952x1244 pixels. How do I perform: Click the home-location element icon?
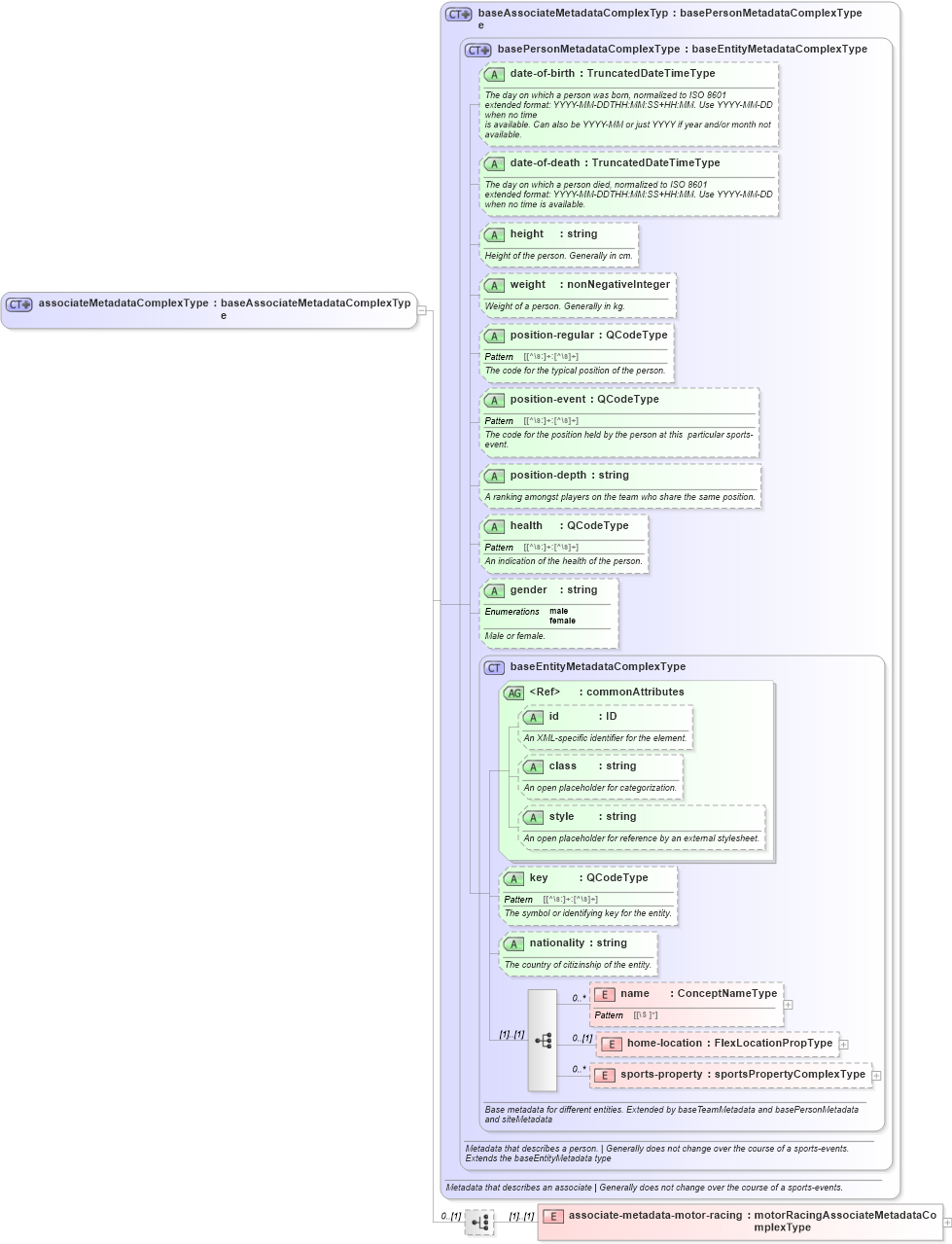click(612, 1043)
